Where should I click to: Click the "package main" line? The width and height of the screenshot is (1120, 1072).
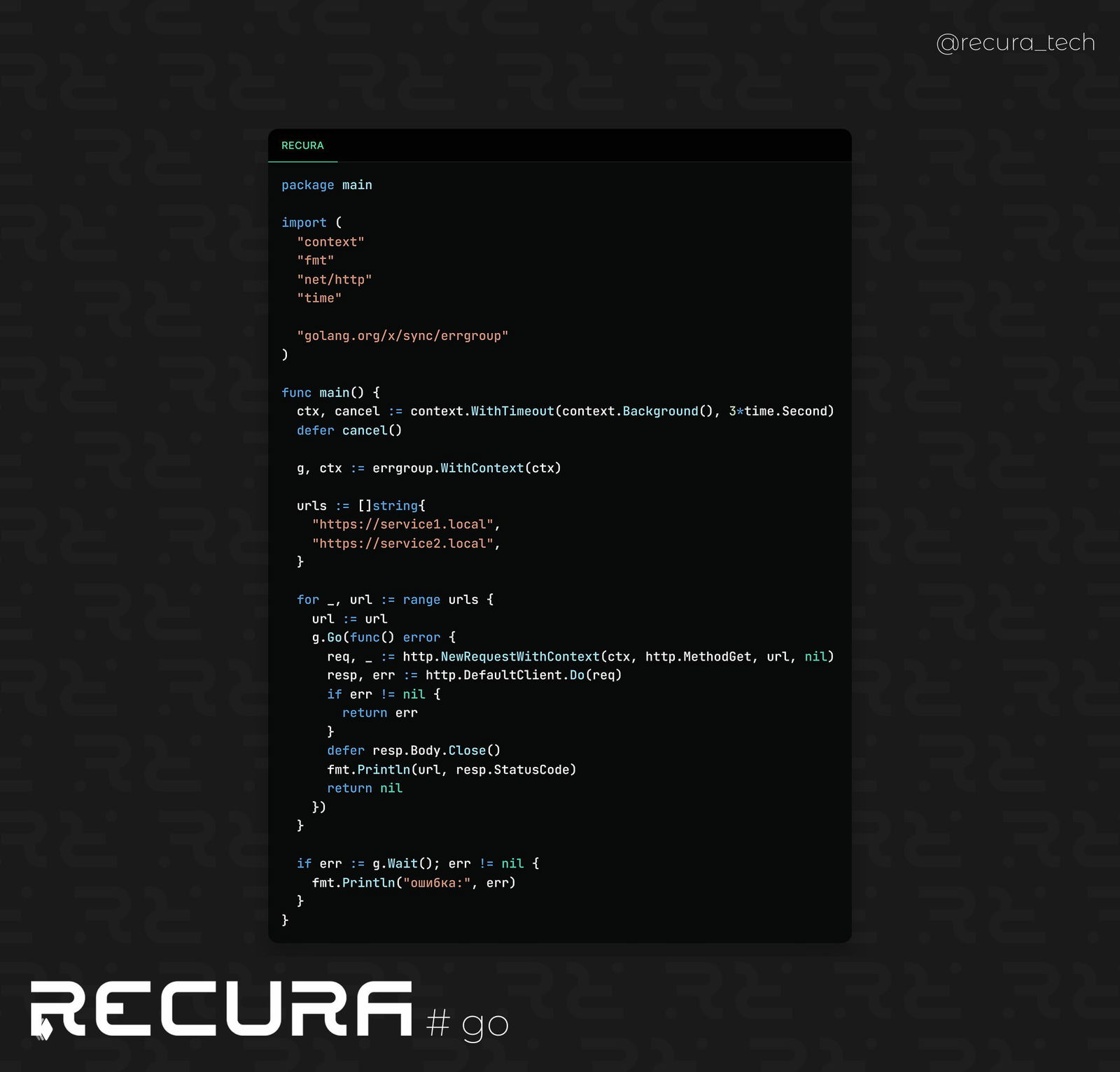[326, 185]
